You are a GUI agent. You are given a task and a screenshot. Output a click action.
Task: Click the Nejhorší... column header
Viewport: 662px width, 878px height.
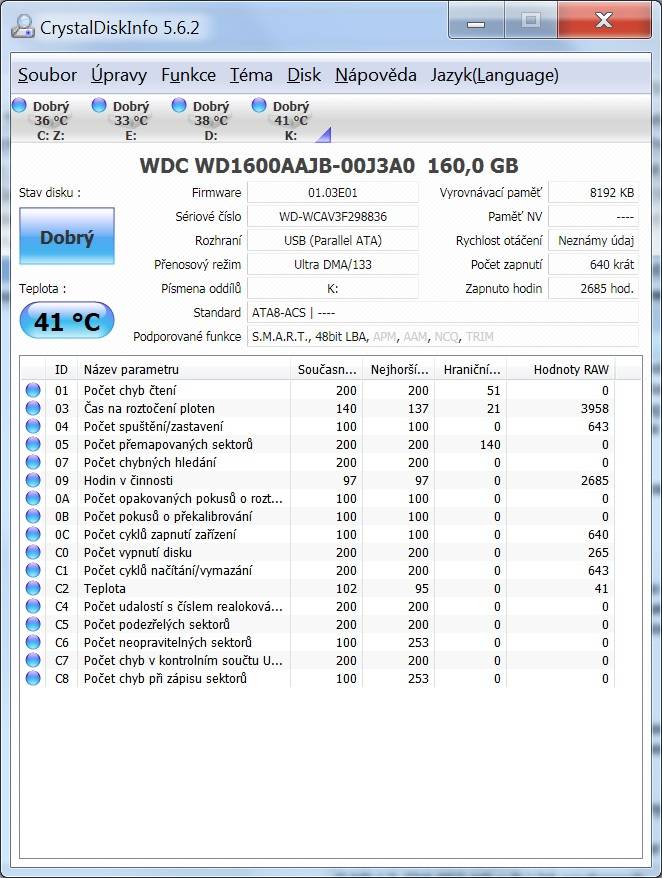(399, 370)
